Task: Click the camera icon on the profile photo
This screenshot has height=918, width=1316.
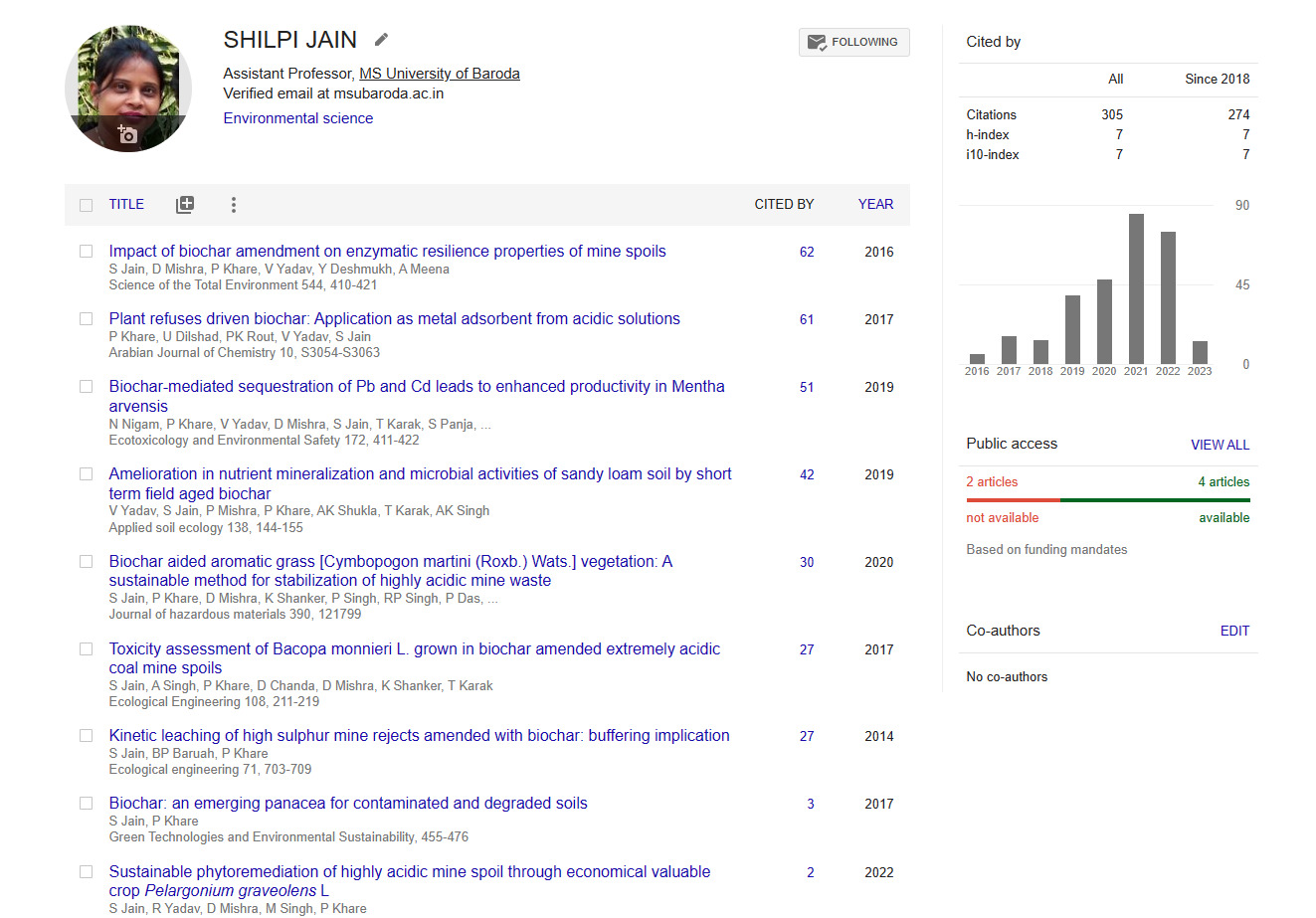Action: tap(127, 134)
